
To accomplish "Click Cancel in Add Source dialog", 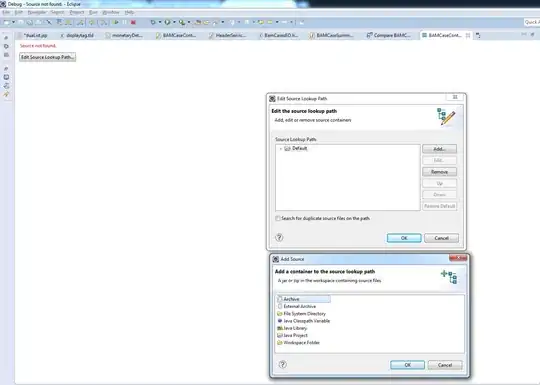I will pos(445,365).
